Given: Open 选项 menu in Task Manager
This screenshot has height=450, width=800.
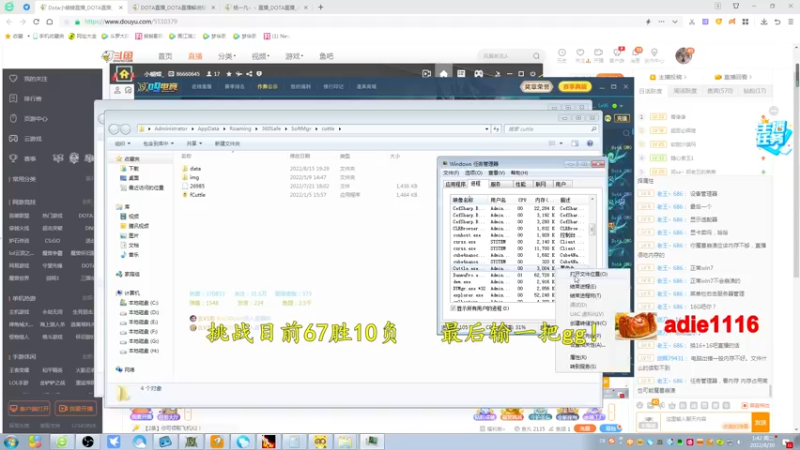Looking at the screenshot, I should [x=473, y=173].
